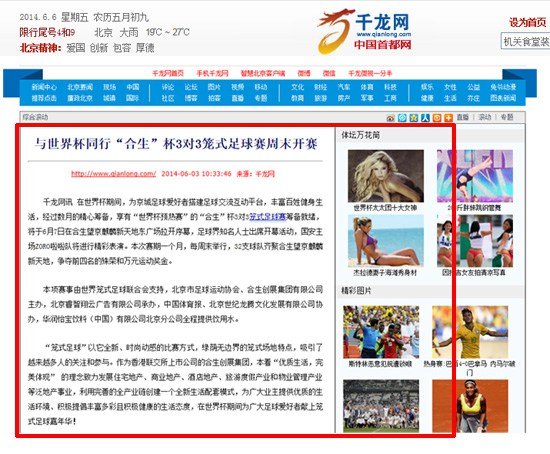Image resolution: width=550 pixels, height=454 pixels.
Task: Open the beach photo thumbnail 杰拉德妻子海滩秀身材
Action: click(385, 241)
